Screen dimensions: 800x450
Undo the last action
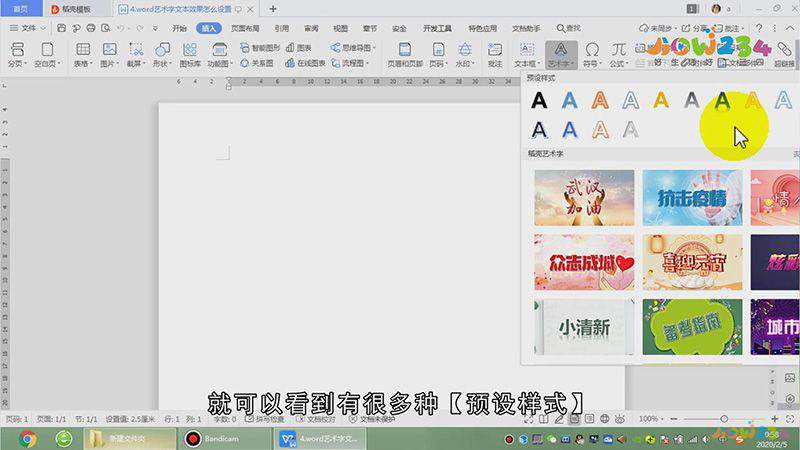(x=120, y=28)
